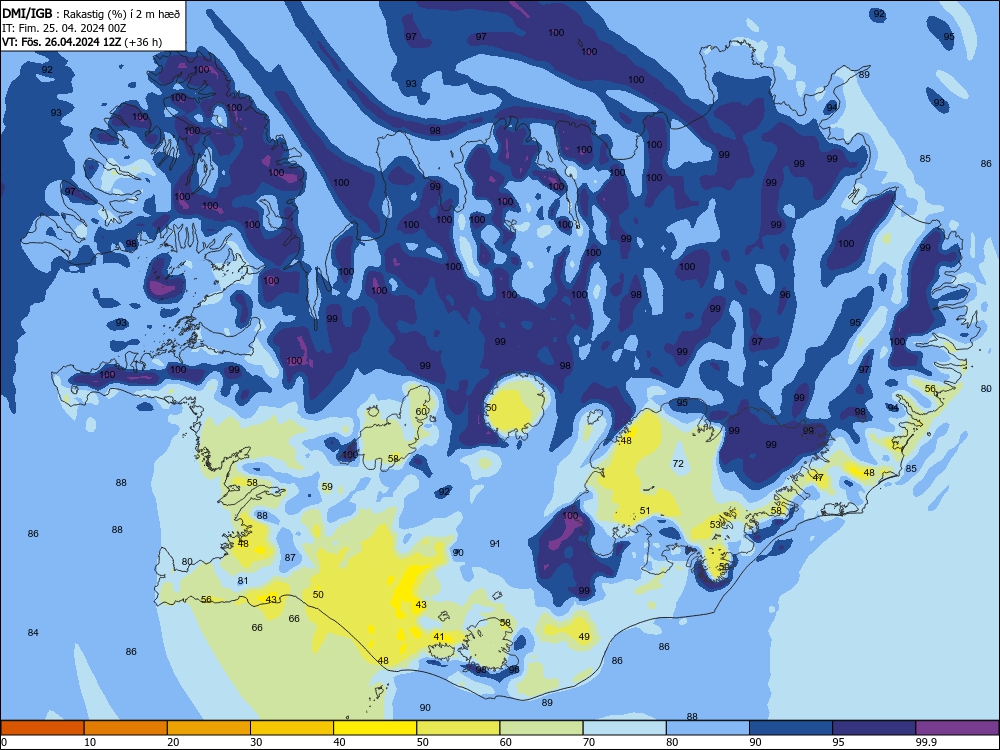The image size is (1000, 750).
Task: Click the 40–50 bright yellow legend swatch
Action: coord(375,728)
